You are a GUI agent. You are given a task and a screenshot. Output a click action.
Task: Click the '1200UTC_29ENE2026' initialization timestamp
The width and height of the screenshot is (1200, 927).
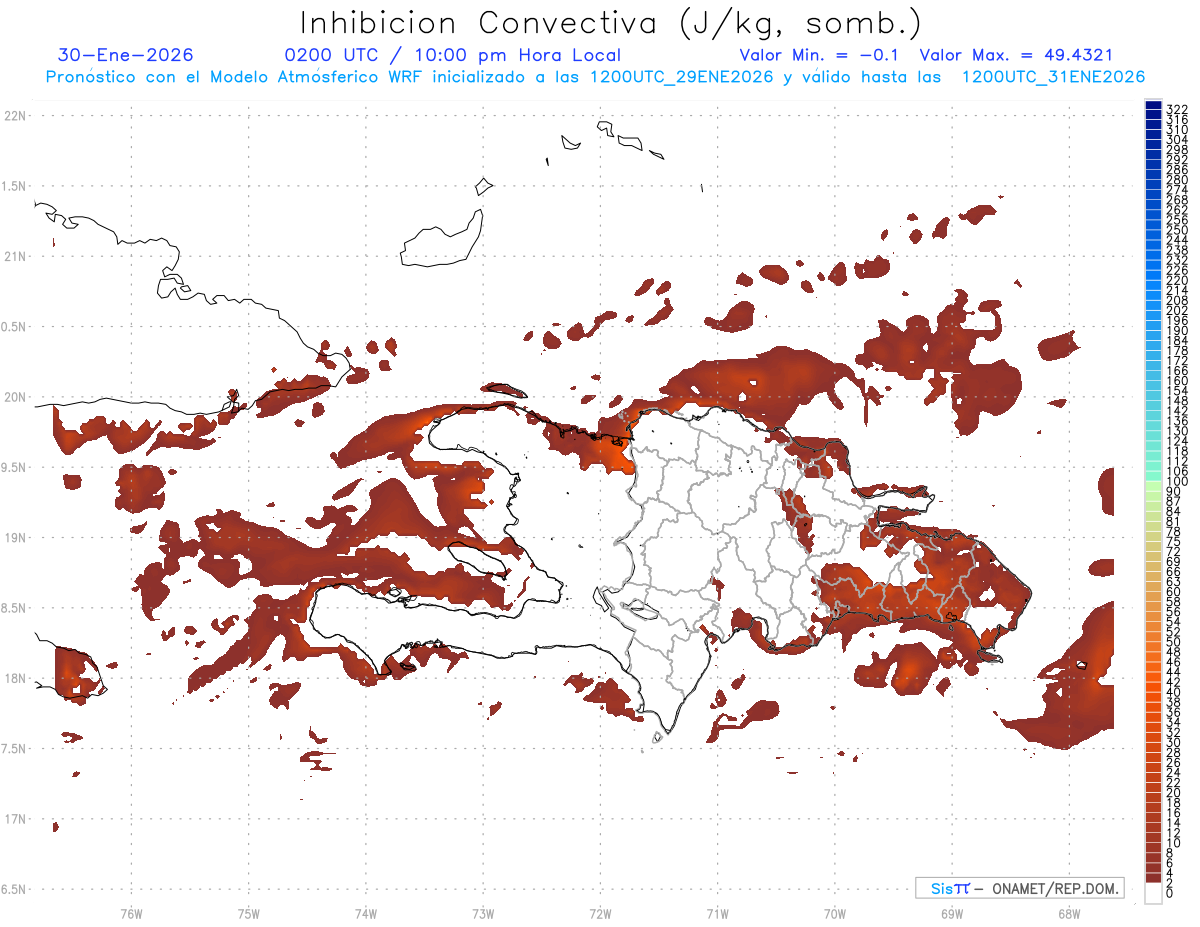point(681,77)
